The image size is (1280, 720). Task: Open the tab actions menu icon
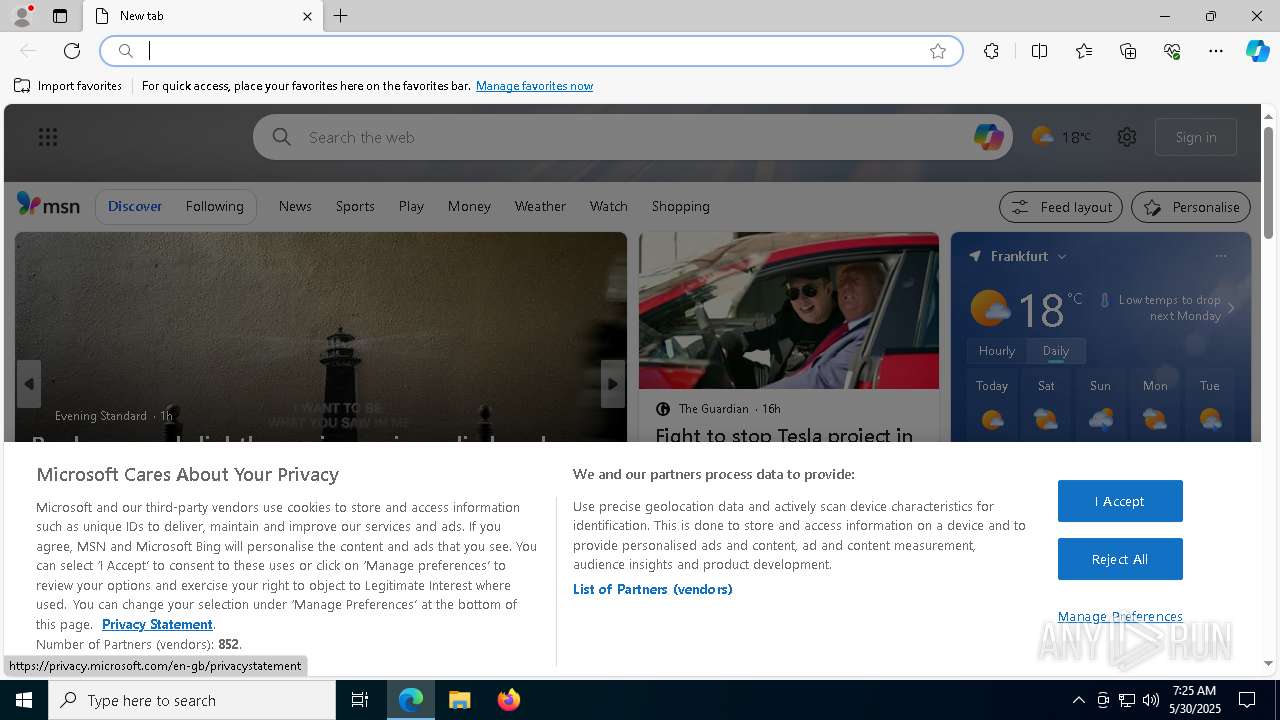60,16
